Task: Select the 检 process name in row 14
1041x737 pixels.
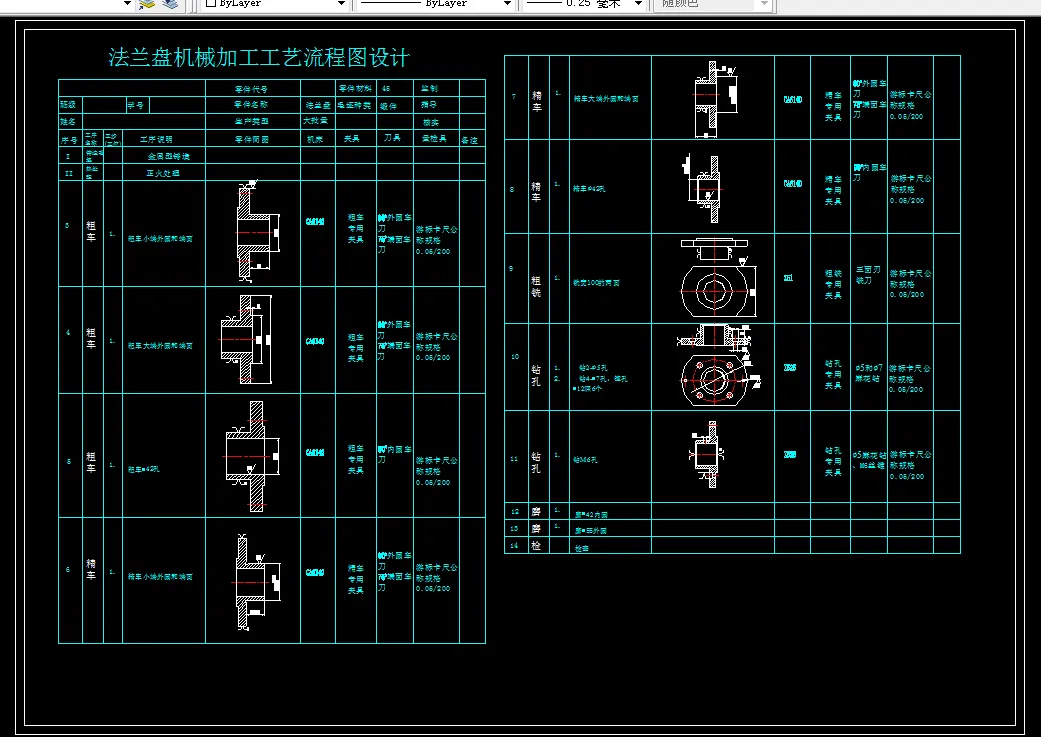Action: (536, 546)
